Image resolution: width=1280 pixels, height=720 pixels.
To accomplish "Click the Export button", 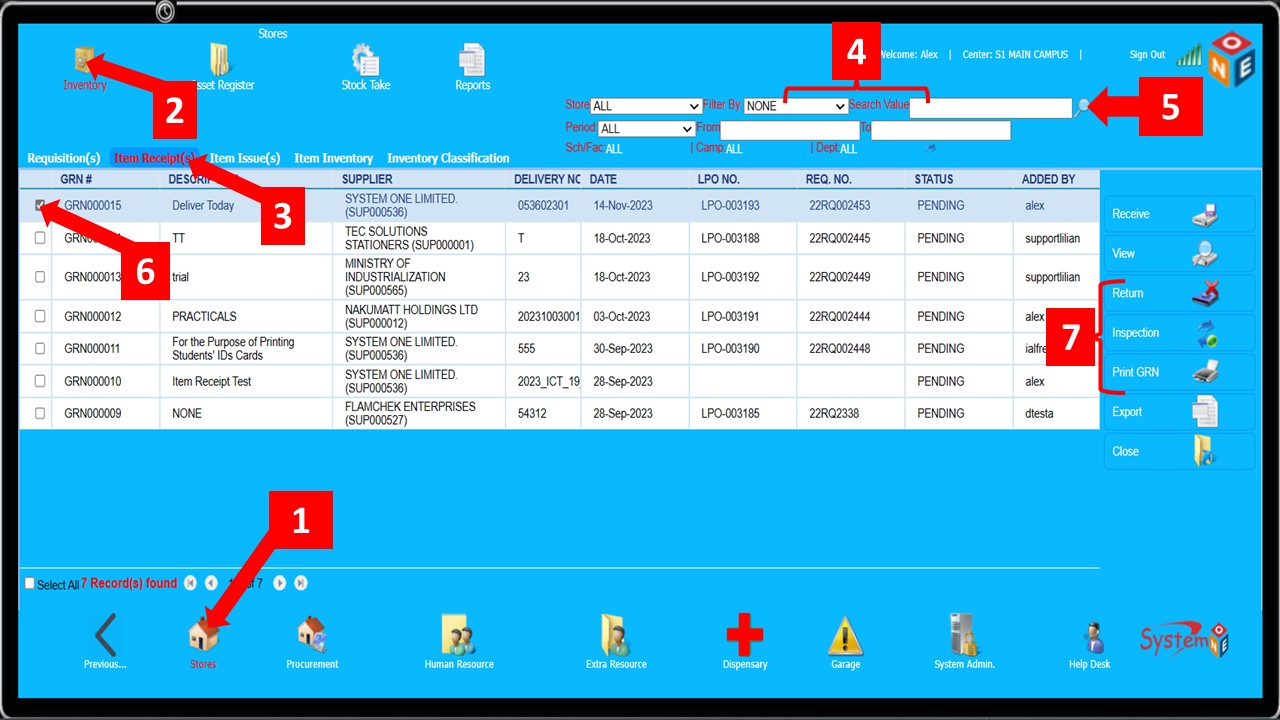I will pyautogui.click(x=1178, y=412).
